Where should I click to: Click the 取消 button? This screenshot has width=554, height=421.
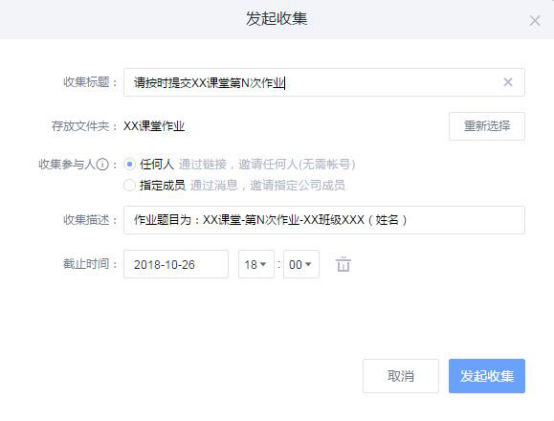[x=401, y=376]
